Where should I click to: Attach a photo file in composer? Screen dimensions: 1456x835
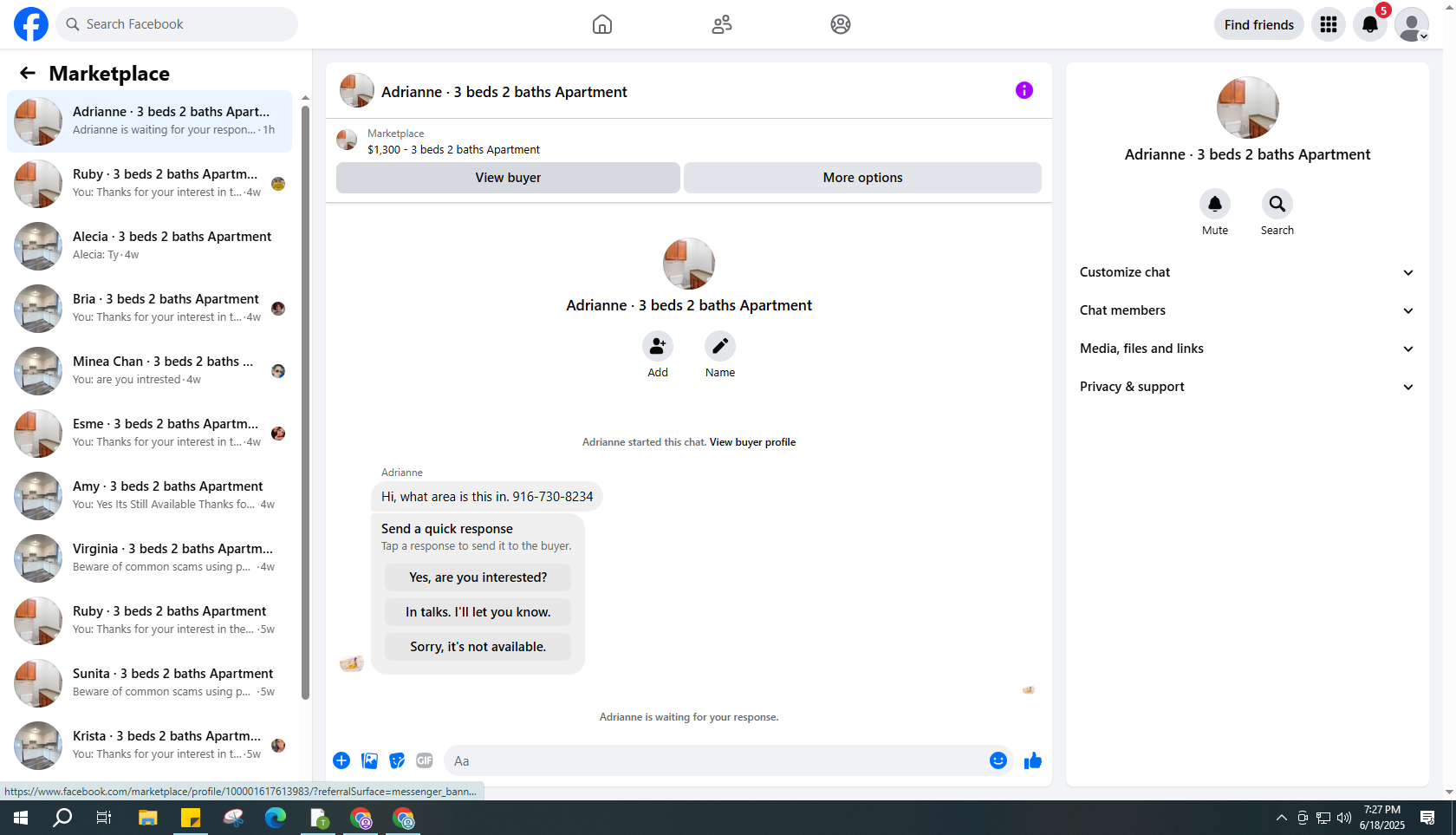[369, 760]
